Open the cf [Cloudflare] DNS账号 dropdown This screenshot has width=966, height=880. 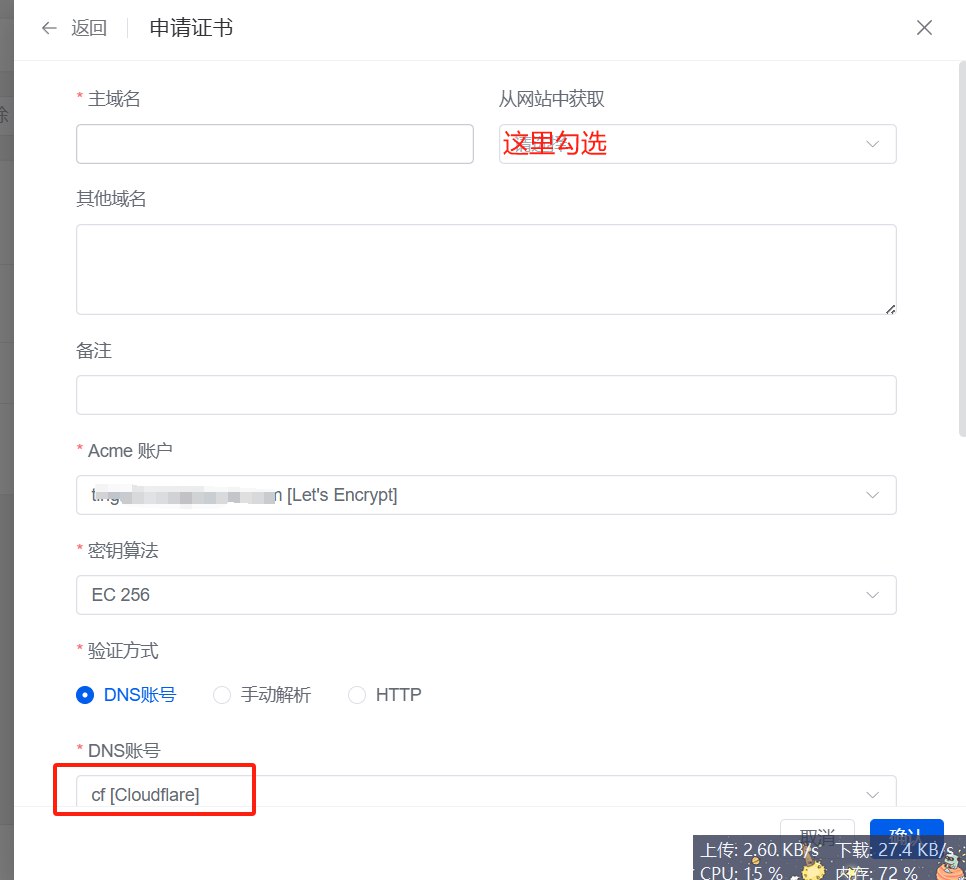(x=486, y=795)
